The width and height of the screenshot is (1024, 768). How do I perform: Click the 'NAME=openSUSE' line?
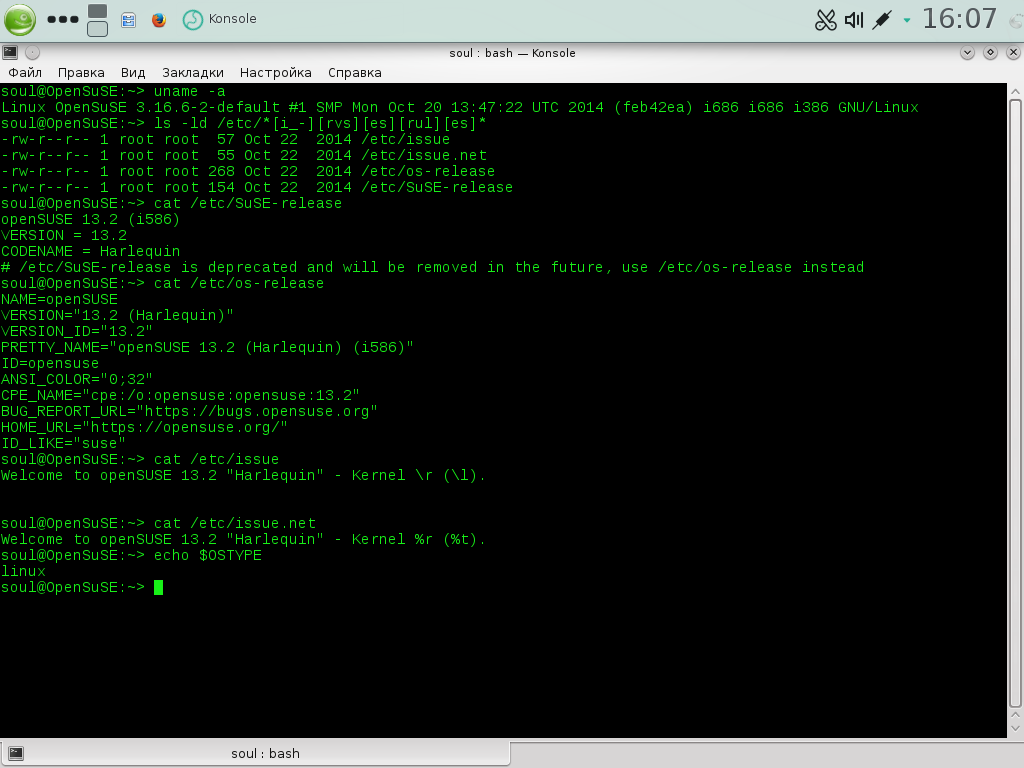tap(59, 300)
